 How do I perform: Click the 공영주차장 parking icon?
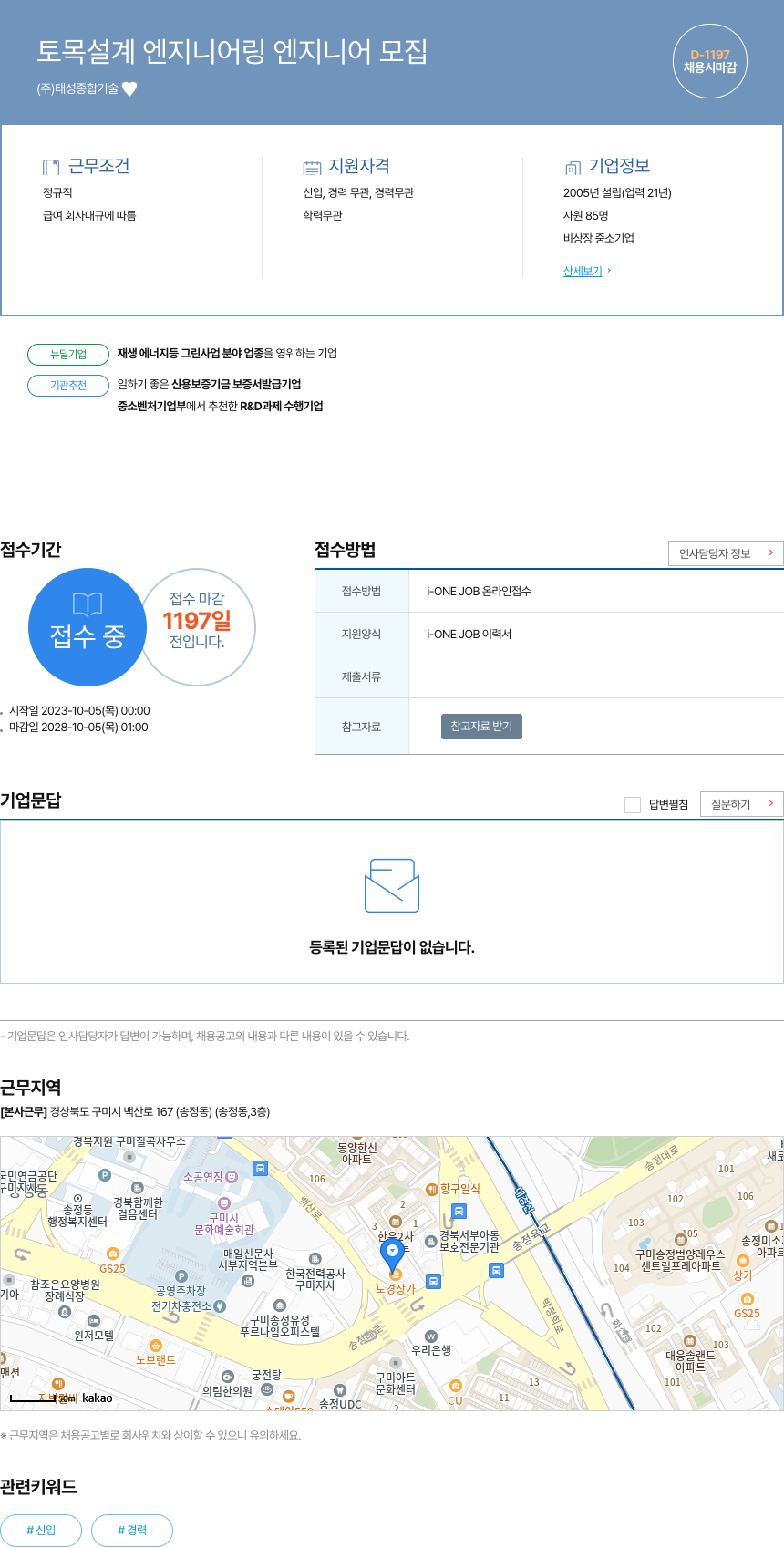181,1276
